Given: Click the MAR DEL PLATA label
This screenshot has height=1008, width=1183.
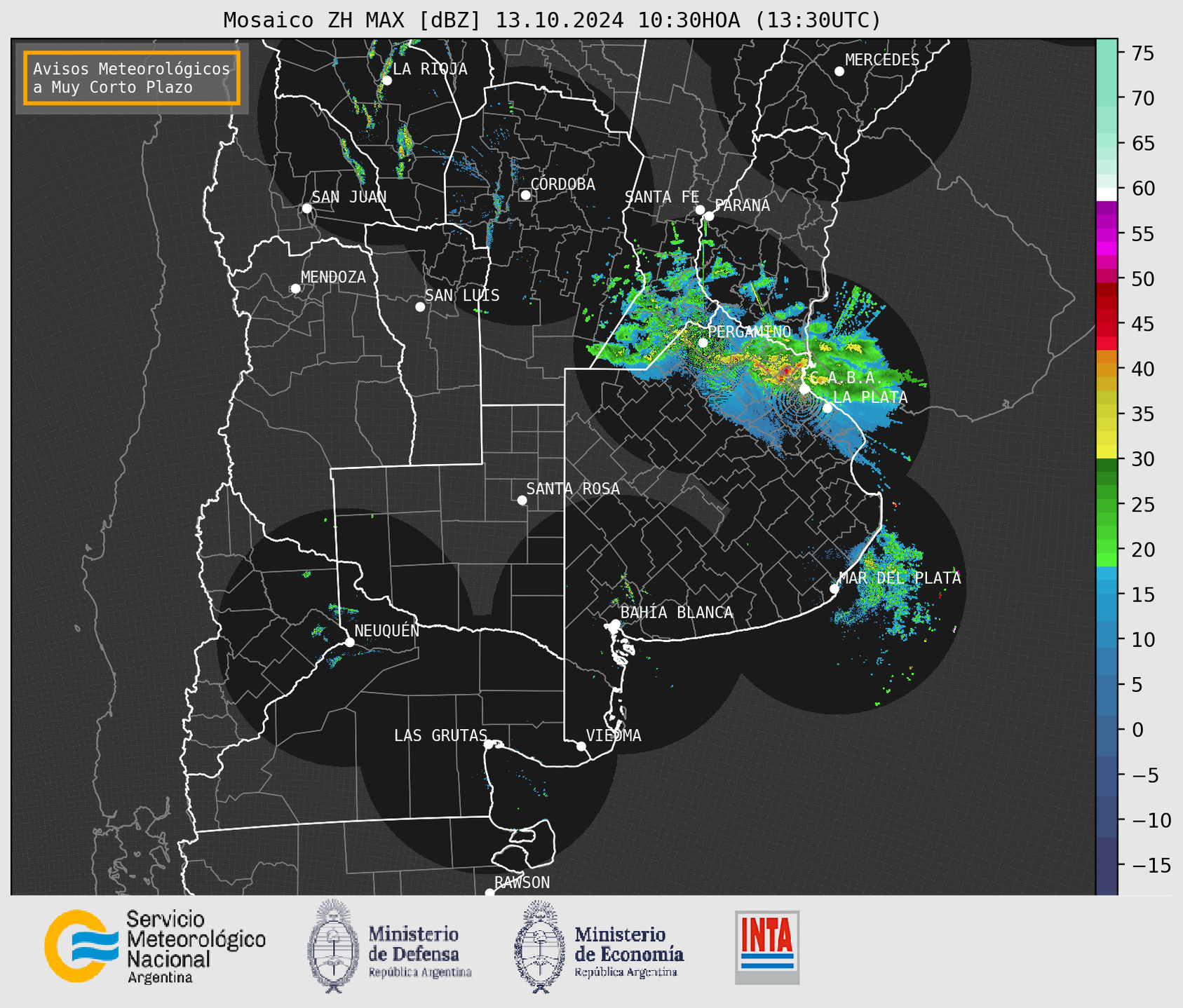Looking at the screenshot, I should (x=900, y=578).
